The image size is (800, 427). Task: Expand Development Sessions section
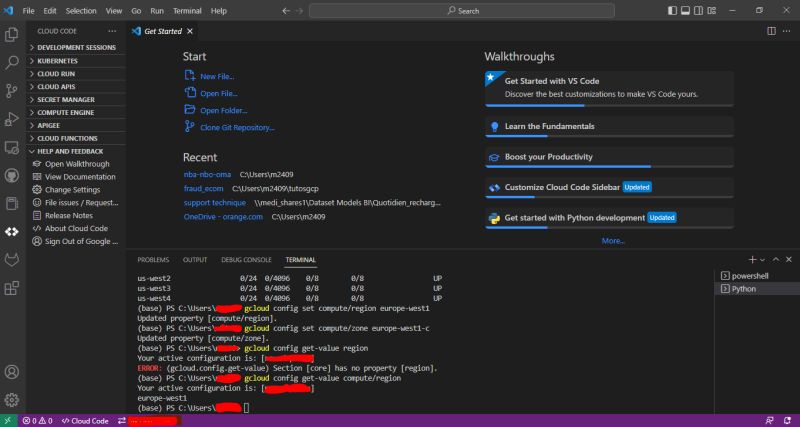pos(76,47)
